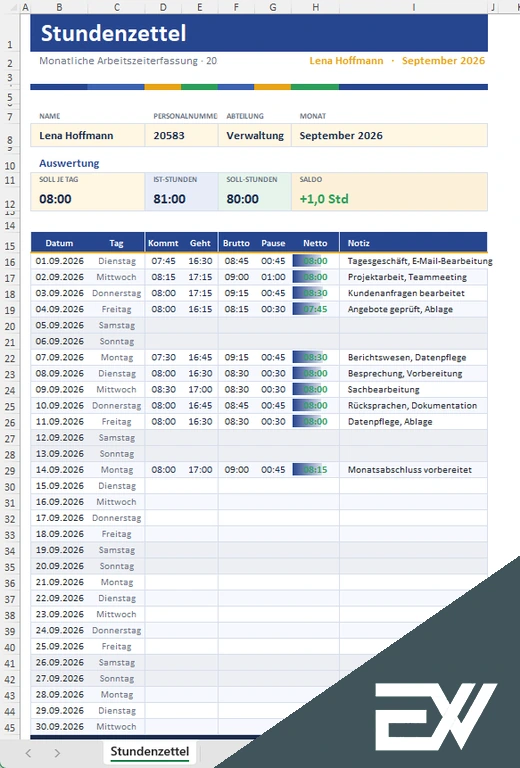Select row 16 header
This screenshot has width=520, height=768.
(10, 262)
